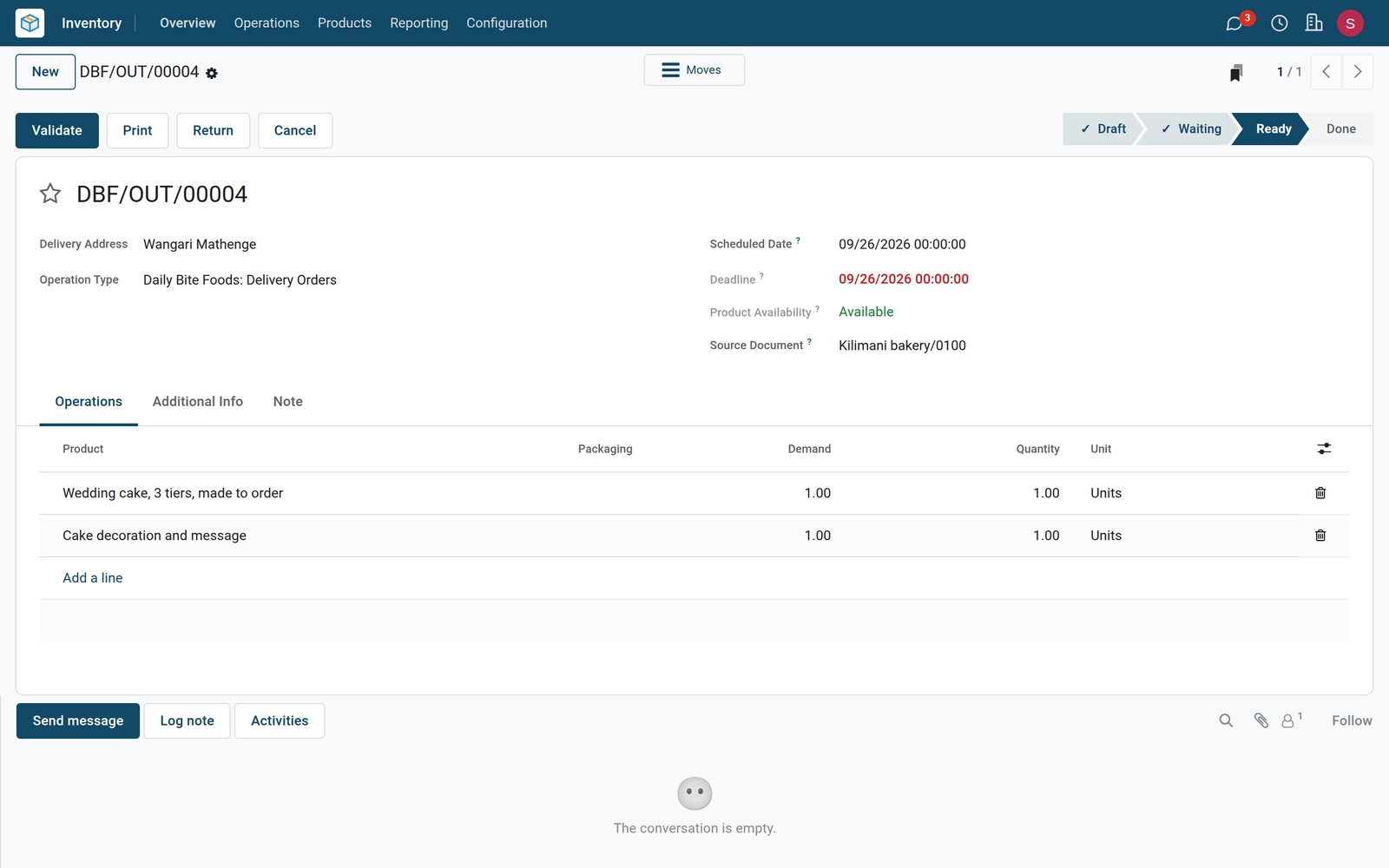The height and width of the screenshot is (868, 1389).
Task: Open the Moves smart button
Action: tap(694, 70)
